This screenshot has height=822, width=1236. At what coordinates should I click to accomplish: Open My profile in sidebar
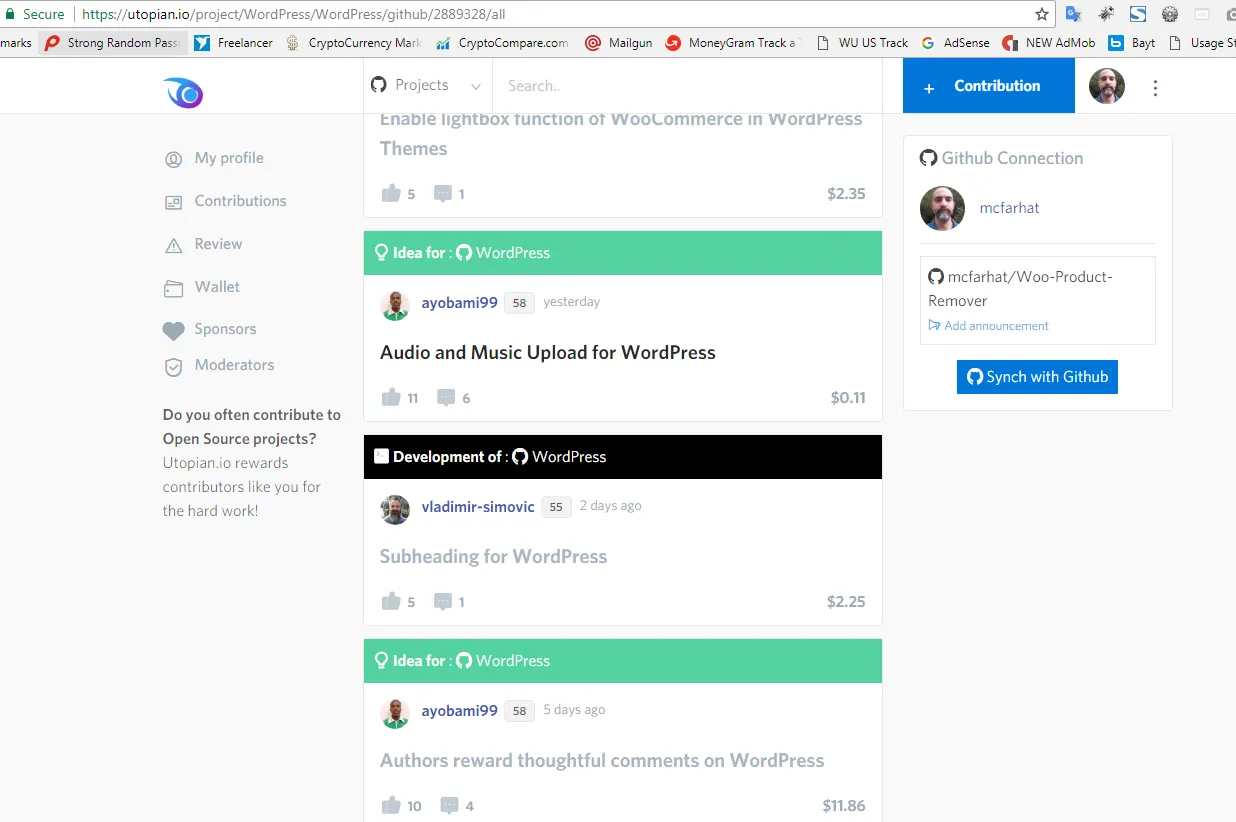229,158
